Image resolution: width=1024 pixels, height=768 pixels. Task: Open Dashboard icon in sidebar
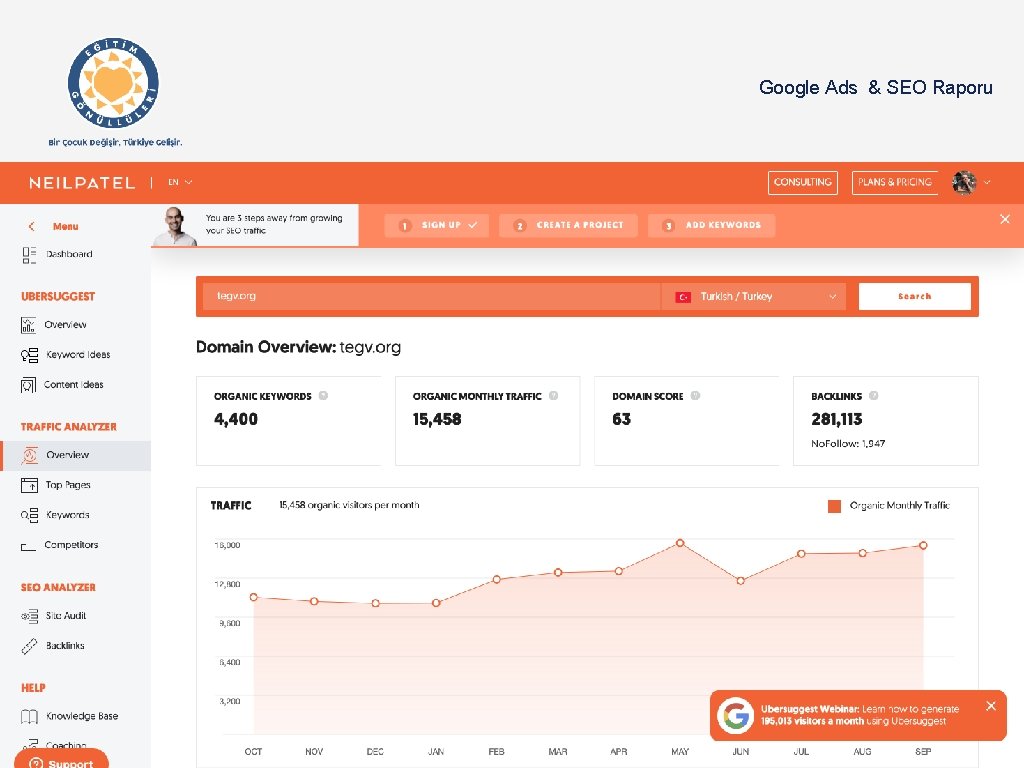pyautogui.click(x=29, y=255)
